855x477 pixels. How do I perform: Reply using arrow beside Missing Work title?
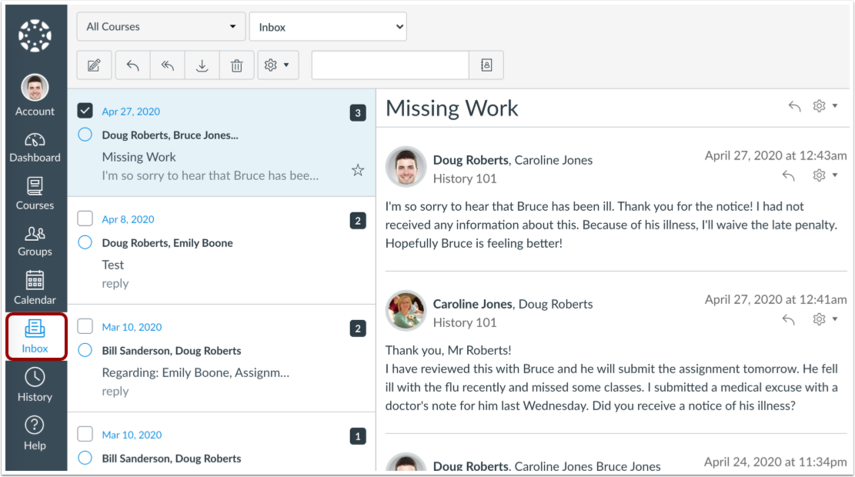point(794,106)
